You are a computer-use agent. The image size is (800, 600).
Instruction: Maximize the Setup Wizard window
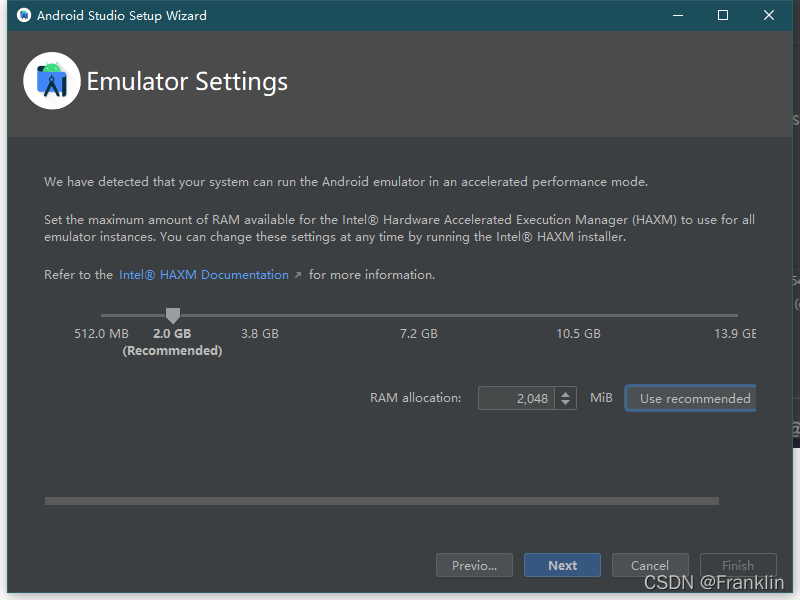[723, 15]
